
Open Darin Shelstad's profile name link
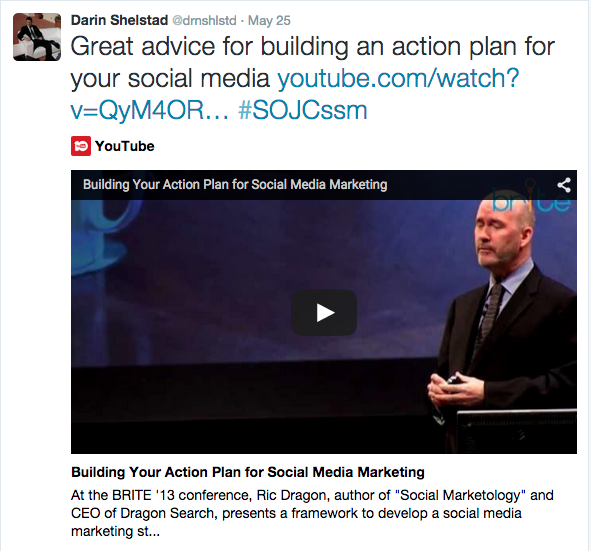coord(119,20)
